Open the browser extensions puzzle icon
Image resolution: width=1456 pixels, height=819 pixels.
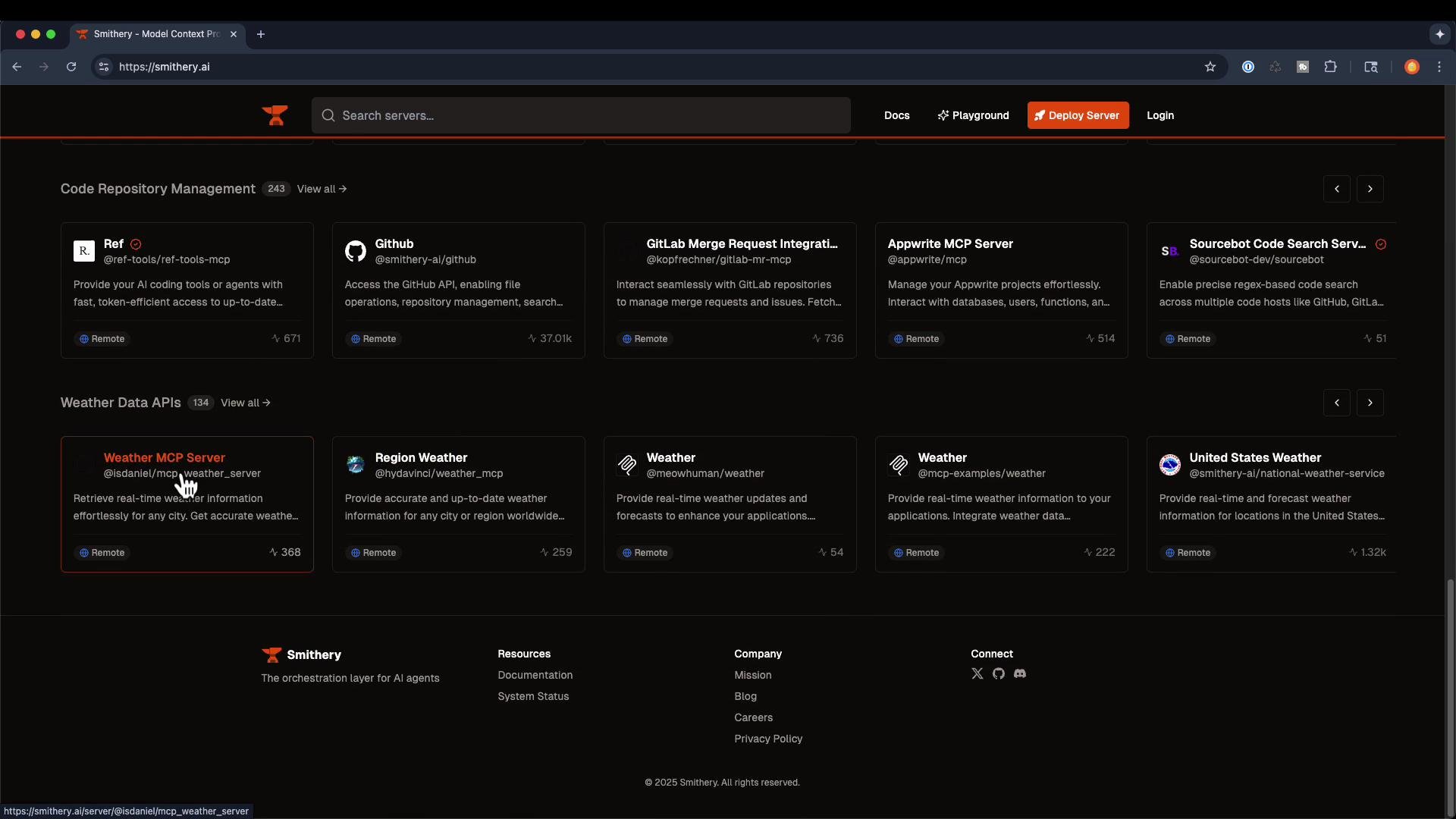pyautogui.click(x=1330, y=67)
